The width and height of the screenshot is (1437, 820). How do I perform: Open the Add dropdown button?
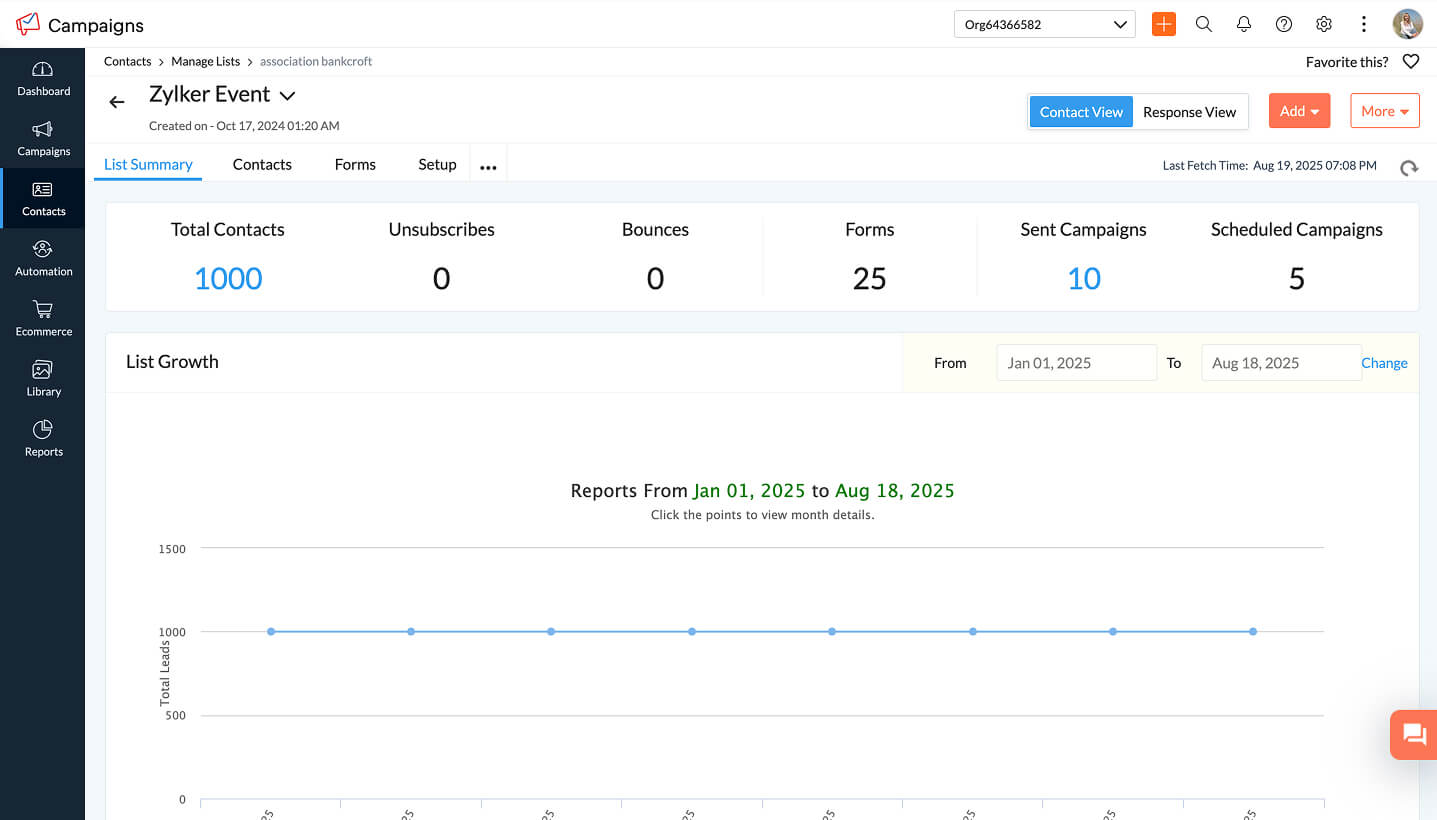(x=1299, y=111)
